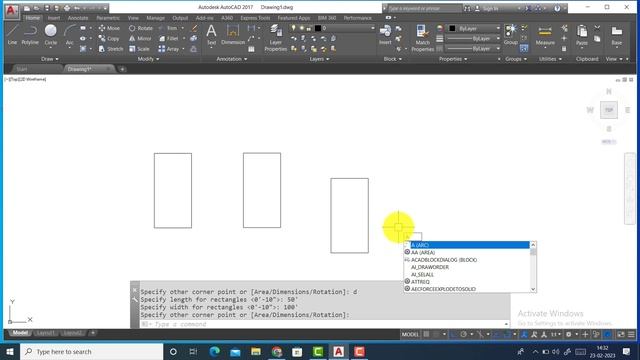This screenshot has height=360, width=640.
Task: Expand the Modify panel
Action: (148, 59)
